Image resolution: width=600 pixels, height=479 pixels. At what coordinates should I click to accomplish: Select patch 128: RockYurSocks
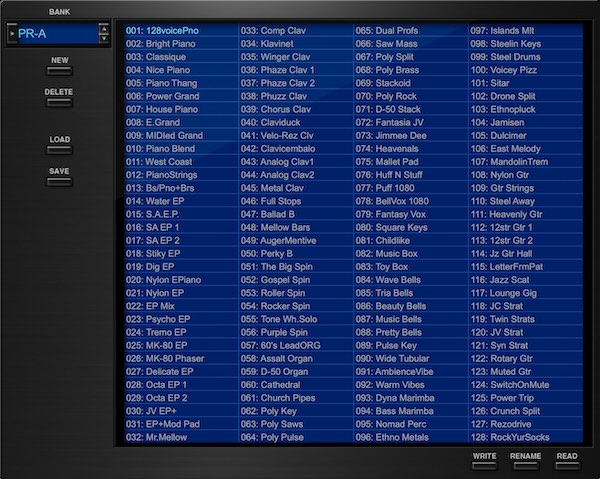(x=526, y=437)
